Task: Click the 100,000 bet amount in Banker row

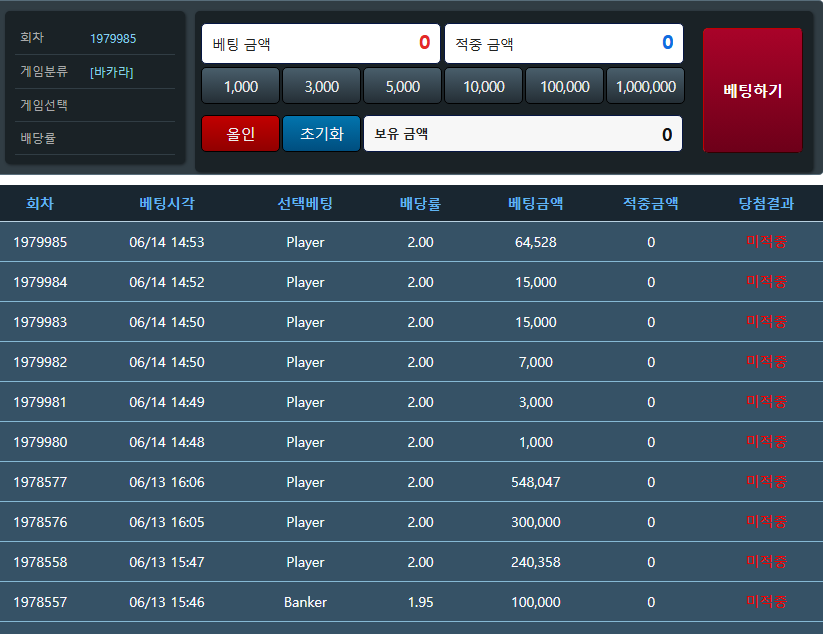Action: point(535,602)
